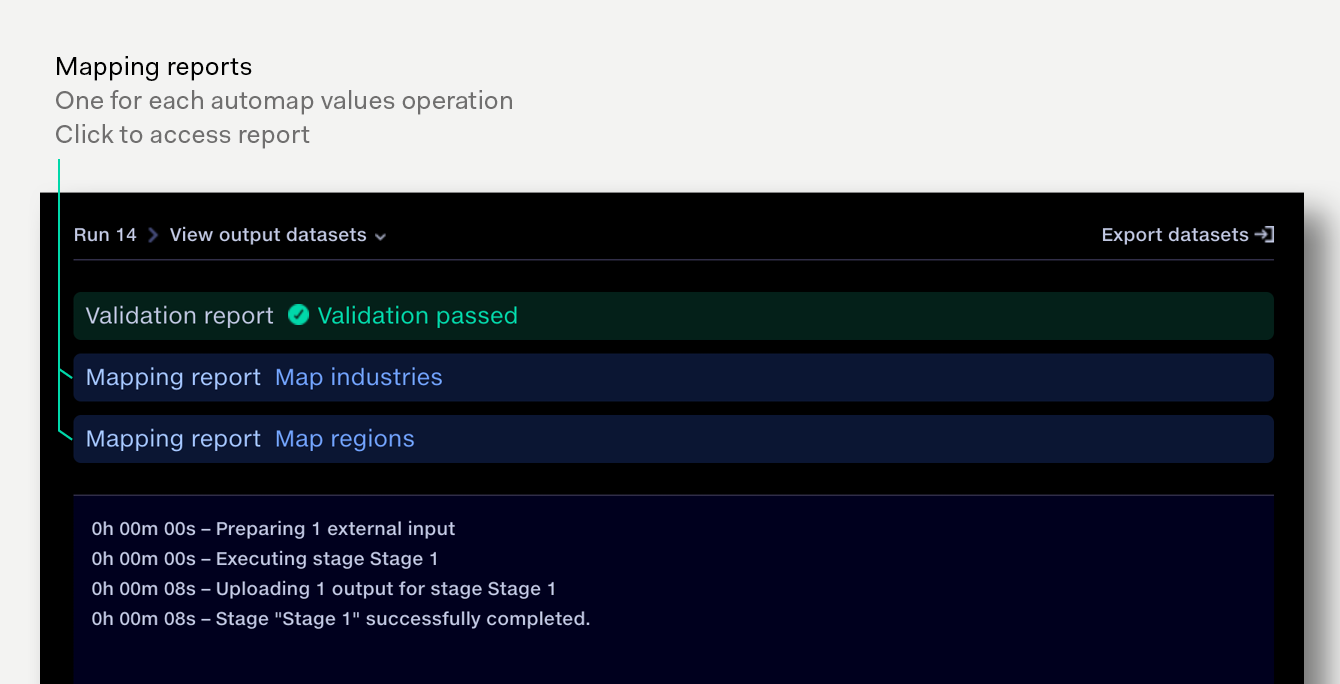
Task: Open the Map industries mapping report
Action: [x=358, y=377]
